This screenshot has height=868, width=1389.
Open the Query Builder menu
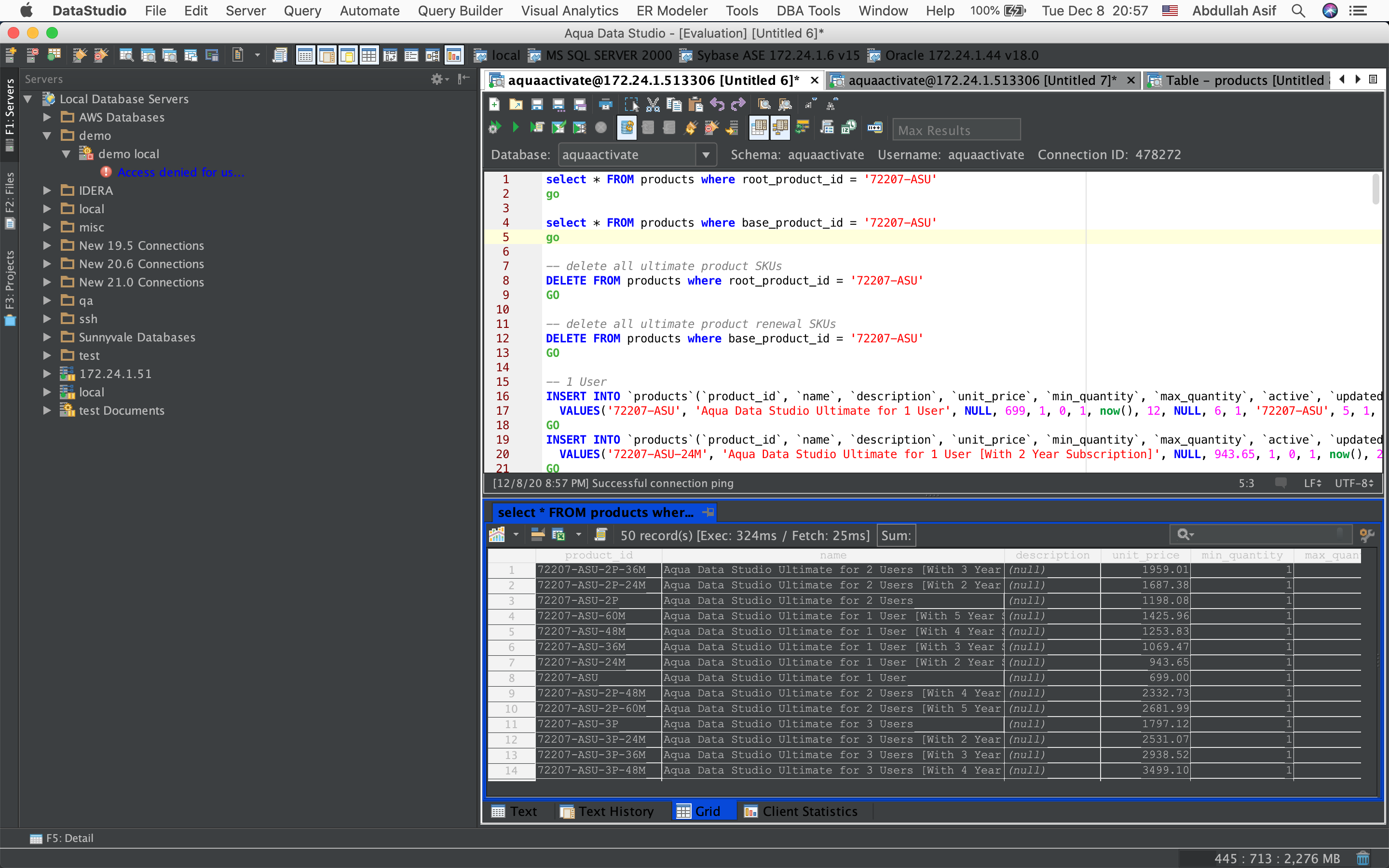pyautogui.click(x=460, y=11)
